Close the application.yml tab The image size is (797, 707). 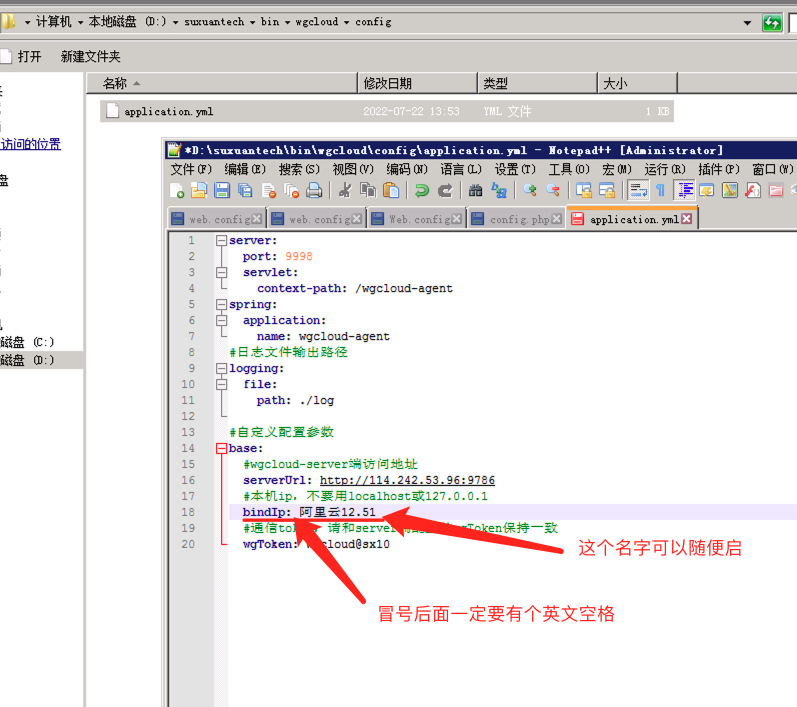pyautogui.click(x=686, y=219)
